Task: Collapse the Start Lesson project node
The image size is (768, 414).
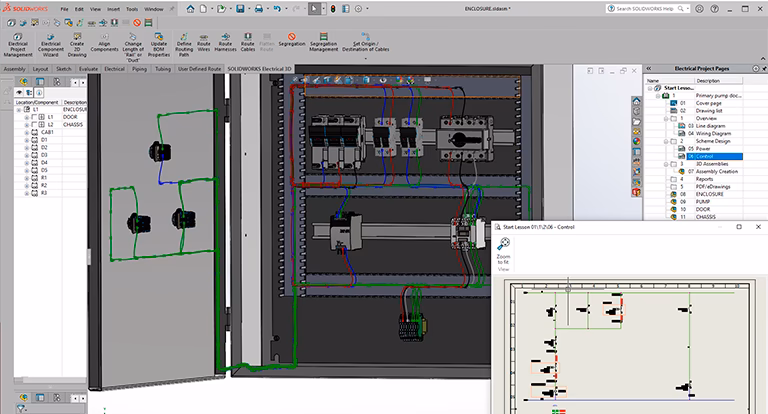Action: (650, 88)
